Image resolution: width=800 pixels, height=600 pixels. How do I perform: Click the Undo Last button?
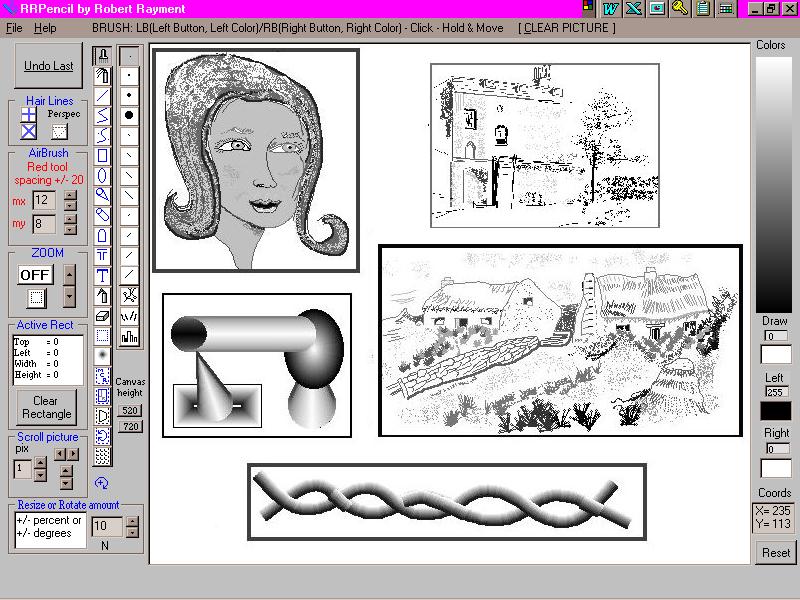coord(49,66)
